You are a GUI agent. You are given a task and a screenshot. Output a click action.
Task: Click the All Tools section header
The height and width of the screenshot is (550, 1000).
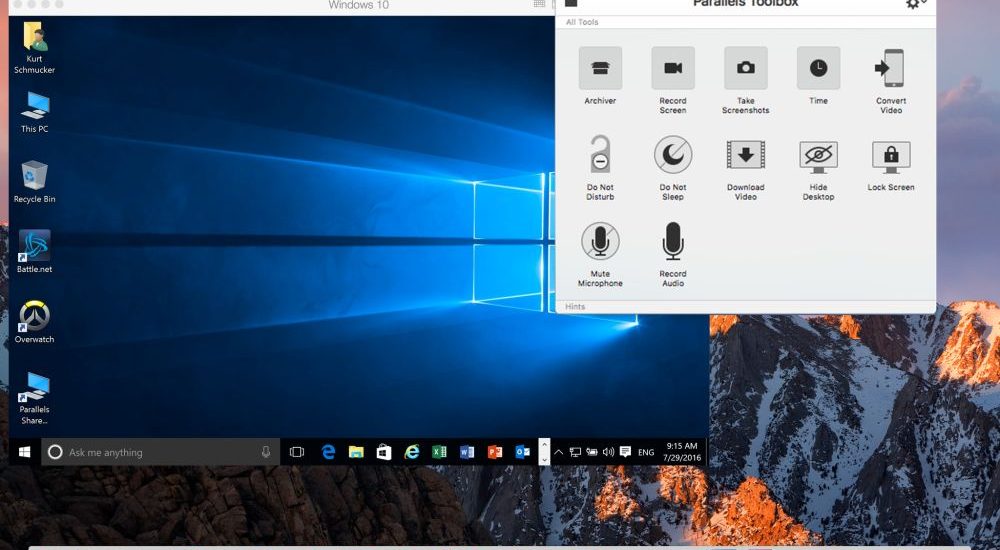[x=582, y=22]
